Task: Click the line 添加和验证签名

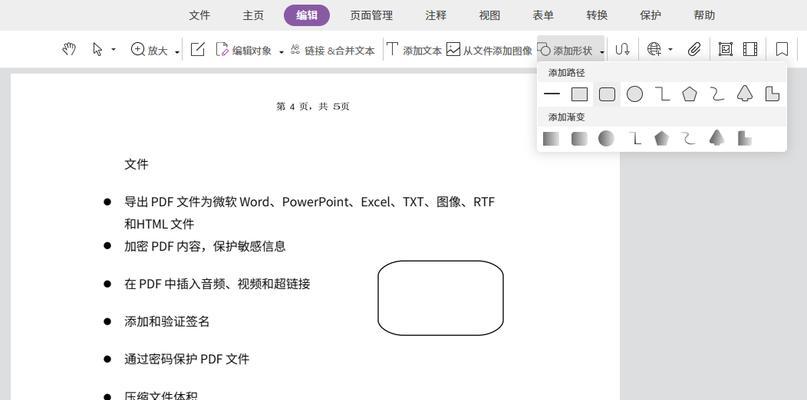Action: (167, 322)
